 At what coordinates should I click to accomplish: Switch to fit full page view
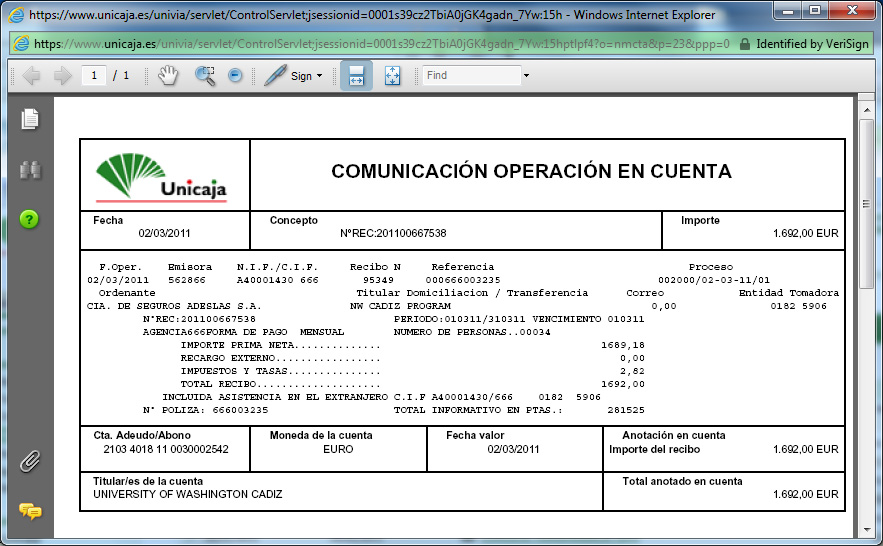[x=393, y=75]
